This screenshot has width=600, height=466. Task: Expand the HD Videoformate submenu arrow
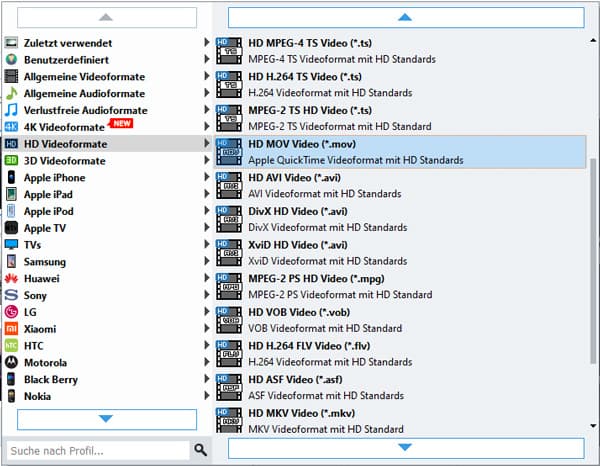click(x=207, y=143)
